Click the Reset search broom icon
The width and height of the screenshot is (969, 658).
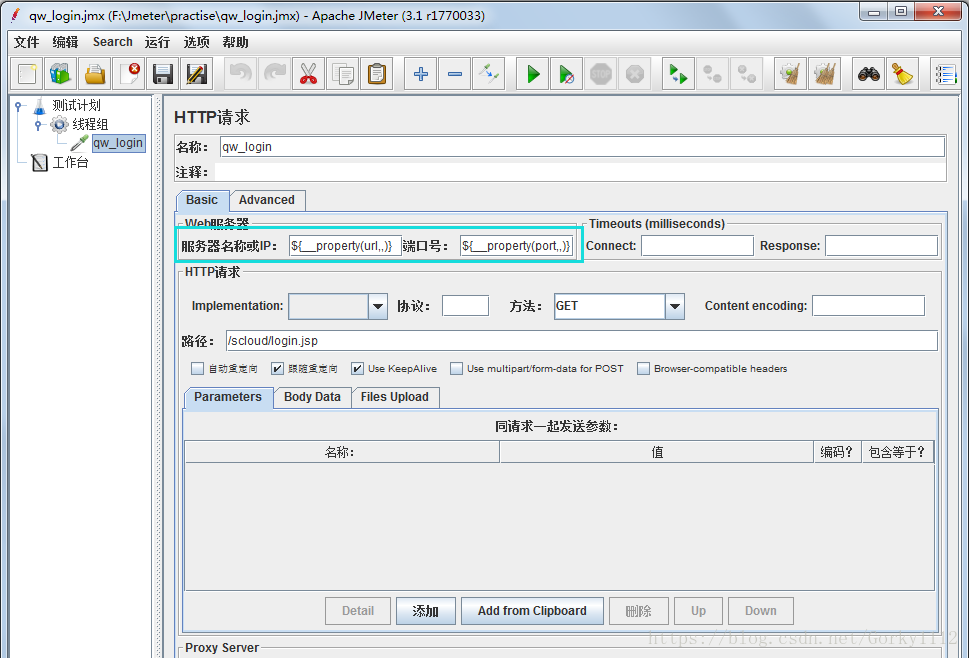coord(902,75)
